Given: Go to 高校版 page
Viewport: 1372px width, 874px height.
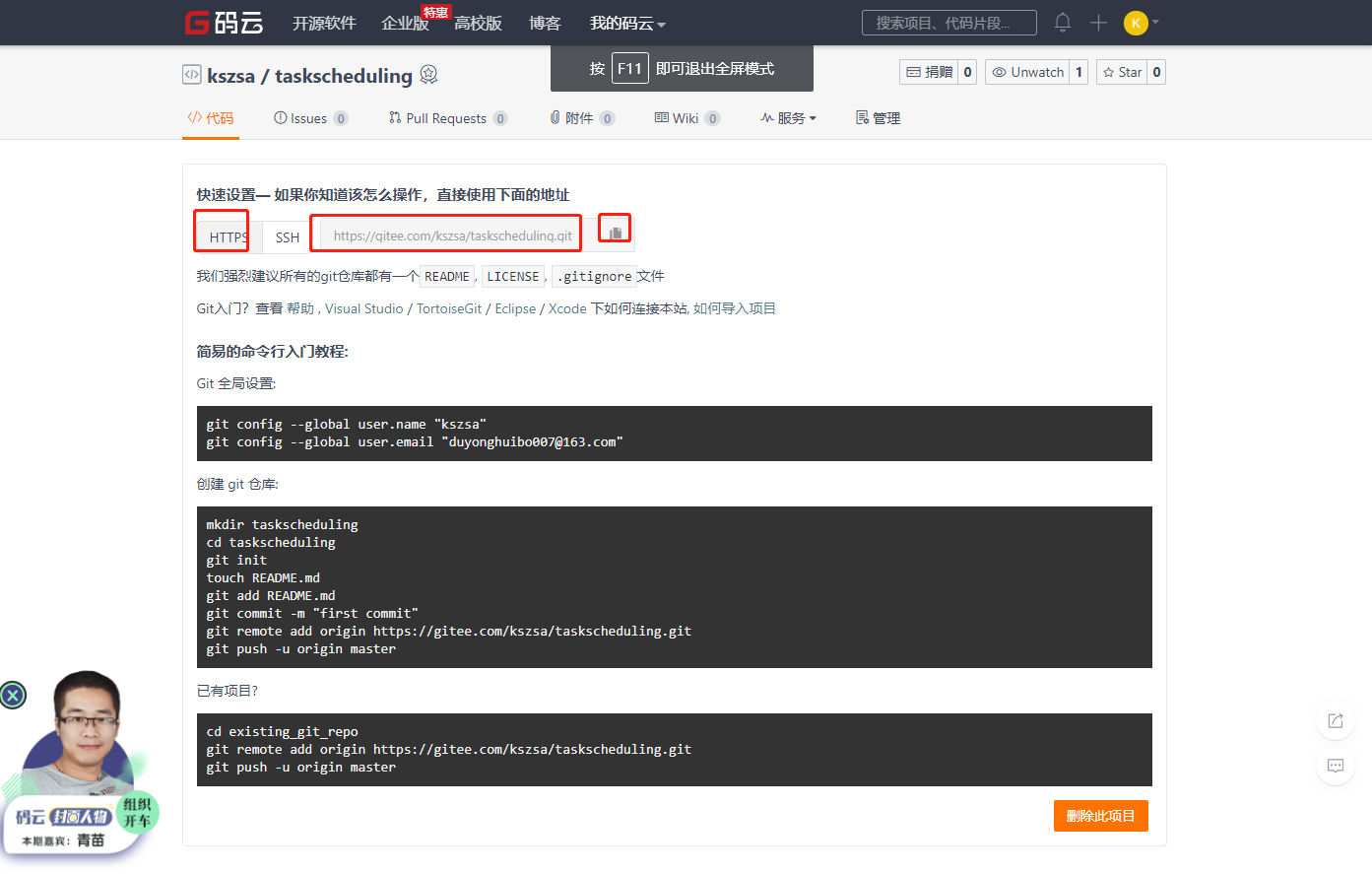Looking at the screenshot, I should [478, 23].
